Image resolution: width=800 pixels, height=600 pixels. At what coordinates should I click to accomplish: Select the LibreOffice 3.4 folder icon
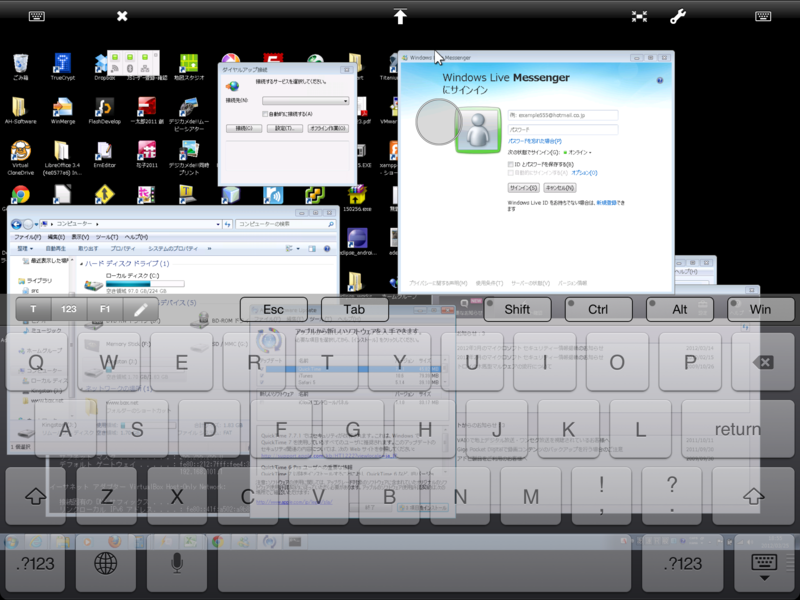[x=62, y=158]
